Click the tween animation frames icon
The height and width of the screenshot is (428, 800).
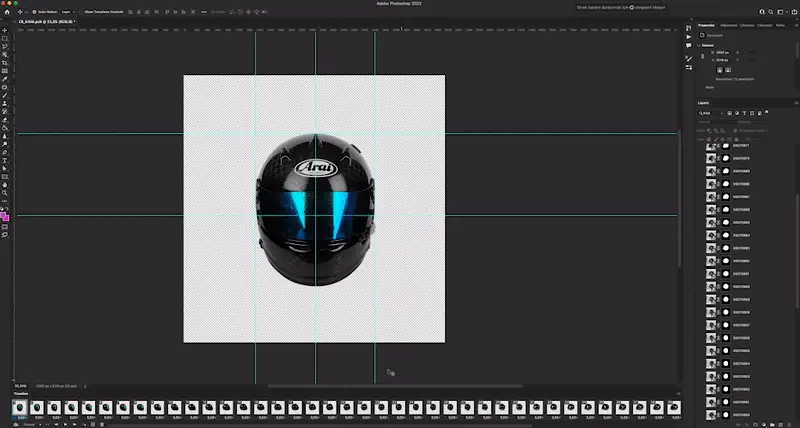(x=85, y=424)
